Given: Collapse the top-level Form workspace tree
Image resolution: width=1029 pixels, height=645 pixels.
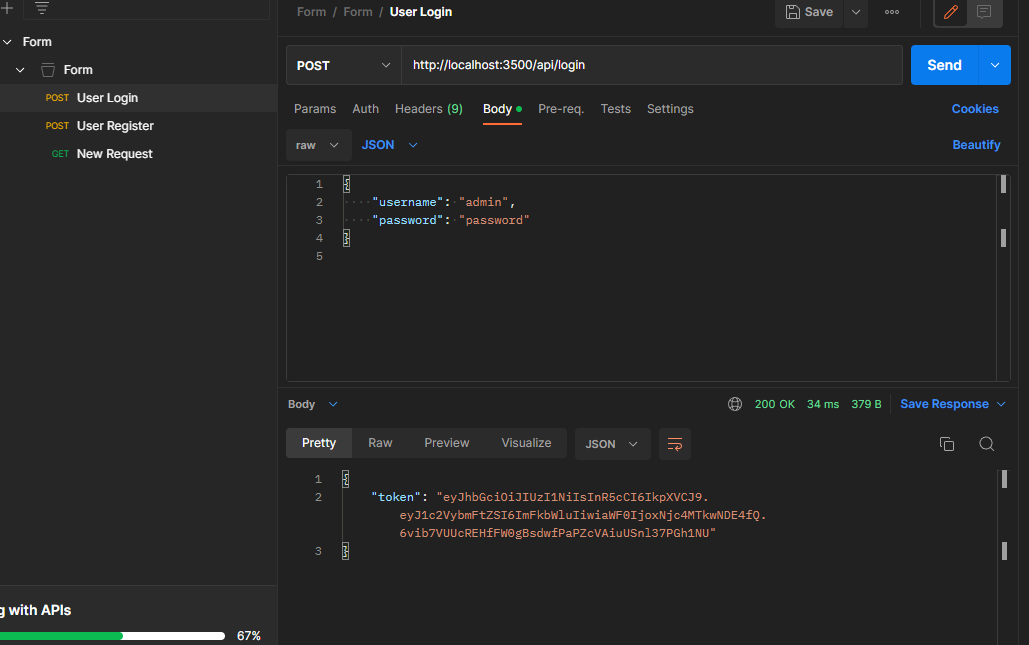Looking at the screenshot, I should [x=7, y=42].
